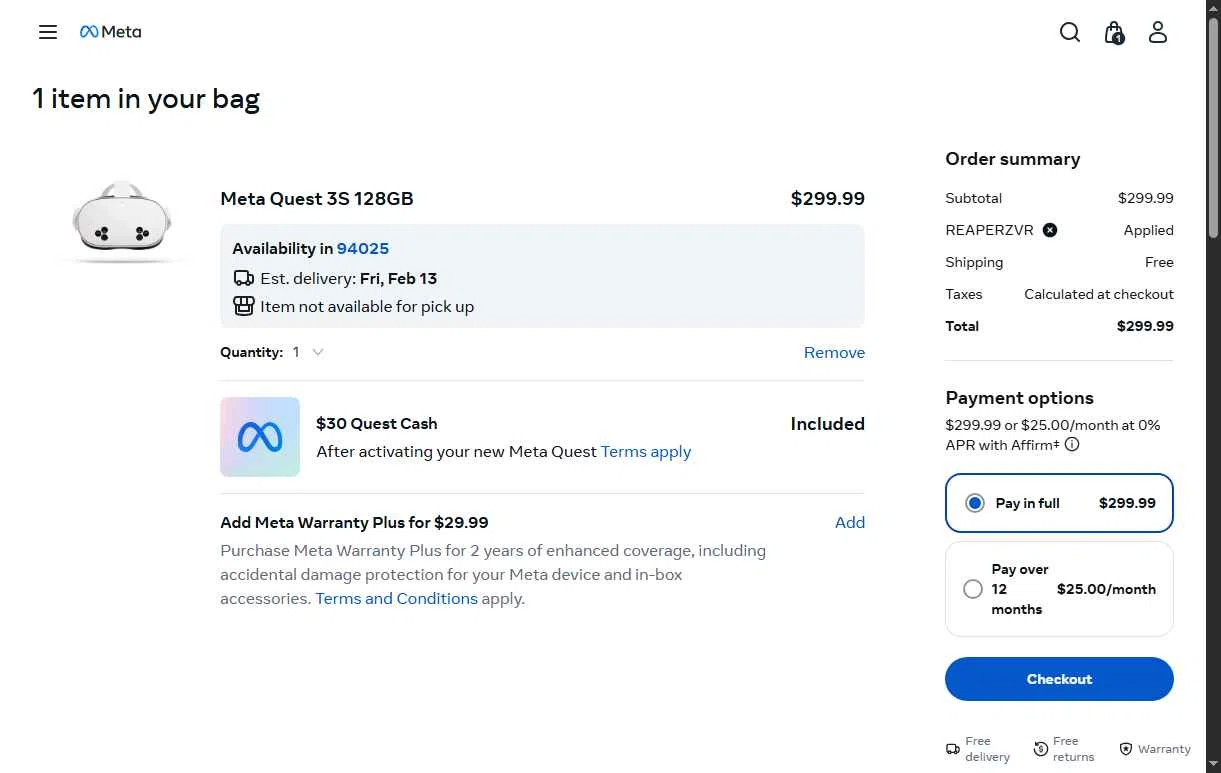Viewport: 1221px width, 773px height.
Task: Click the Subtotal $299.99 value
Action: pos(1146,198)
